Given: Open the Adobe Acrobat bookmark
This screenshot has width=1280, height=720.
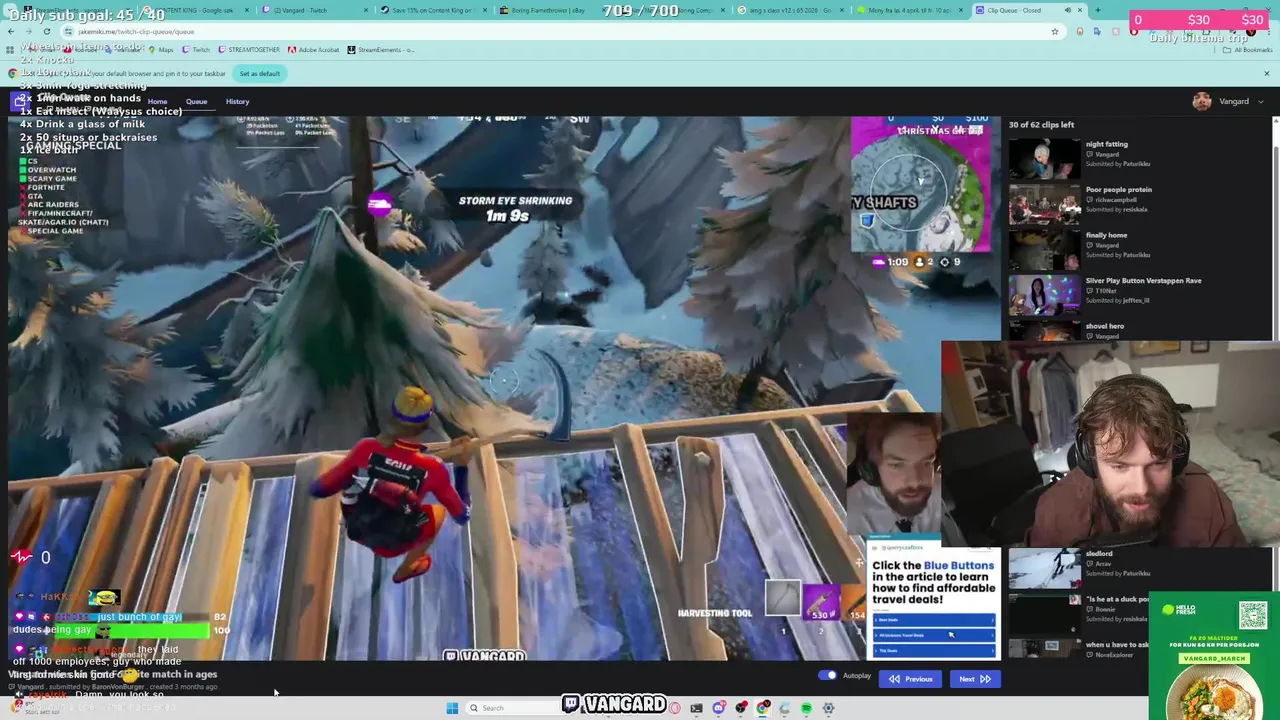Looking at the screenshot, I should pyautogui.click(x=314, y=49).
